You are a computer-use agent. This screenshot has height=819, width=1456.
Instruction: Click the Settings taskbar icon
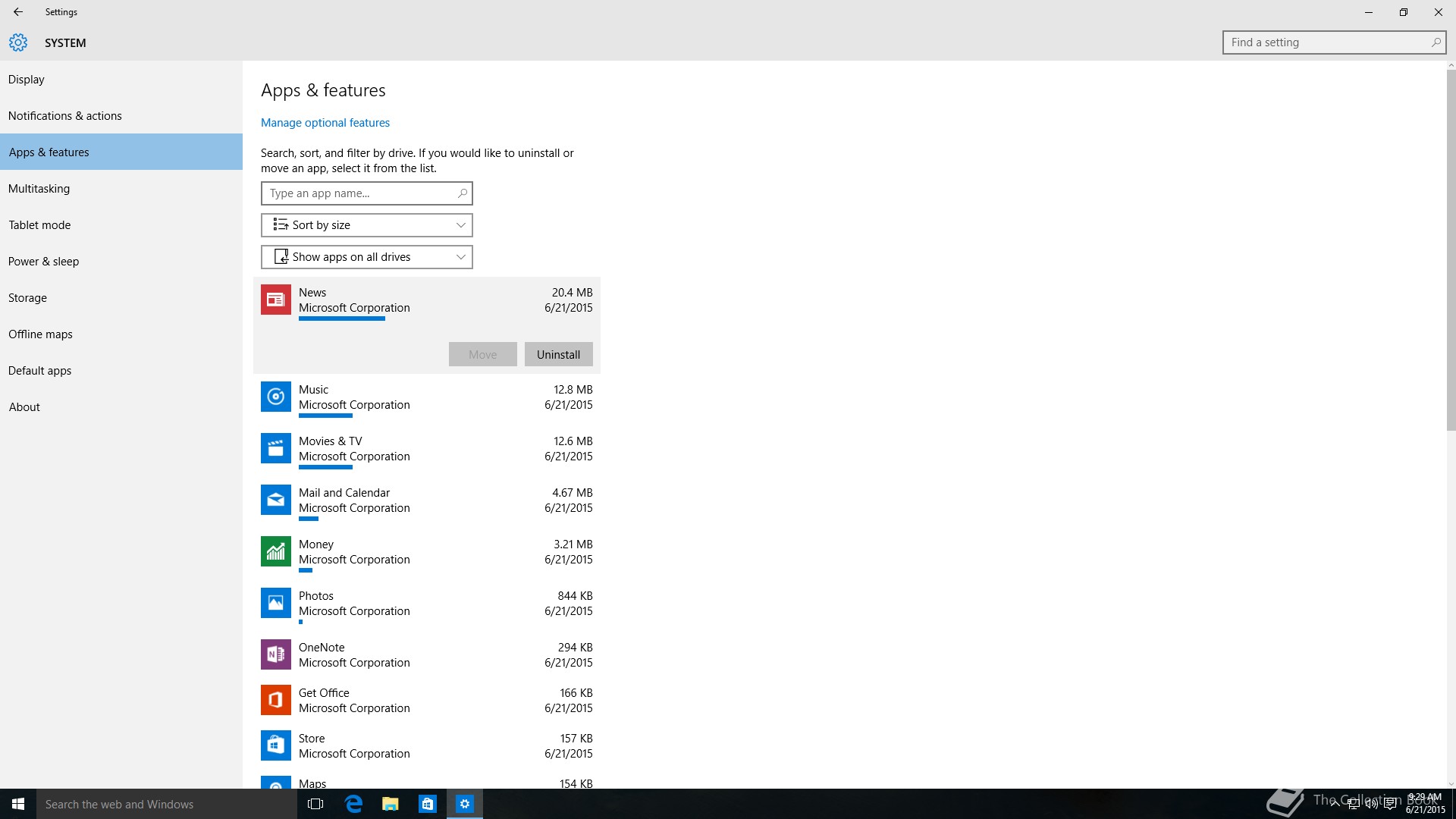click(x=465, y=804)
